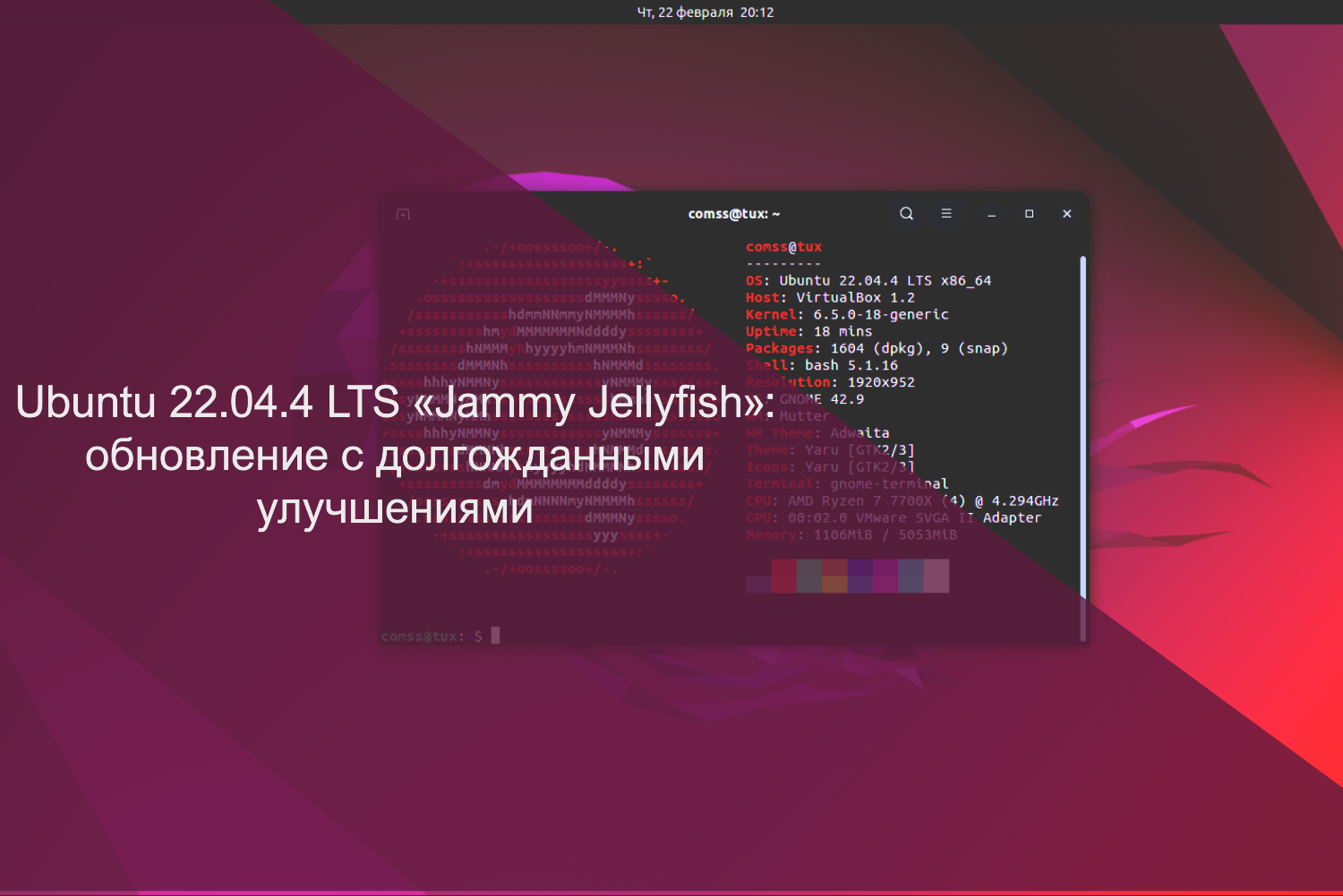This screenshot has width=1343, height=896.
Task: Select the red swatch in the neofetch palette
Action: click(x=783, y=575)
